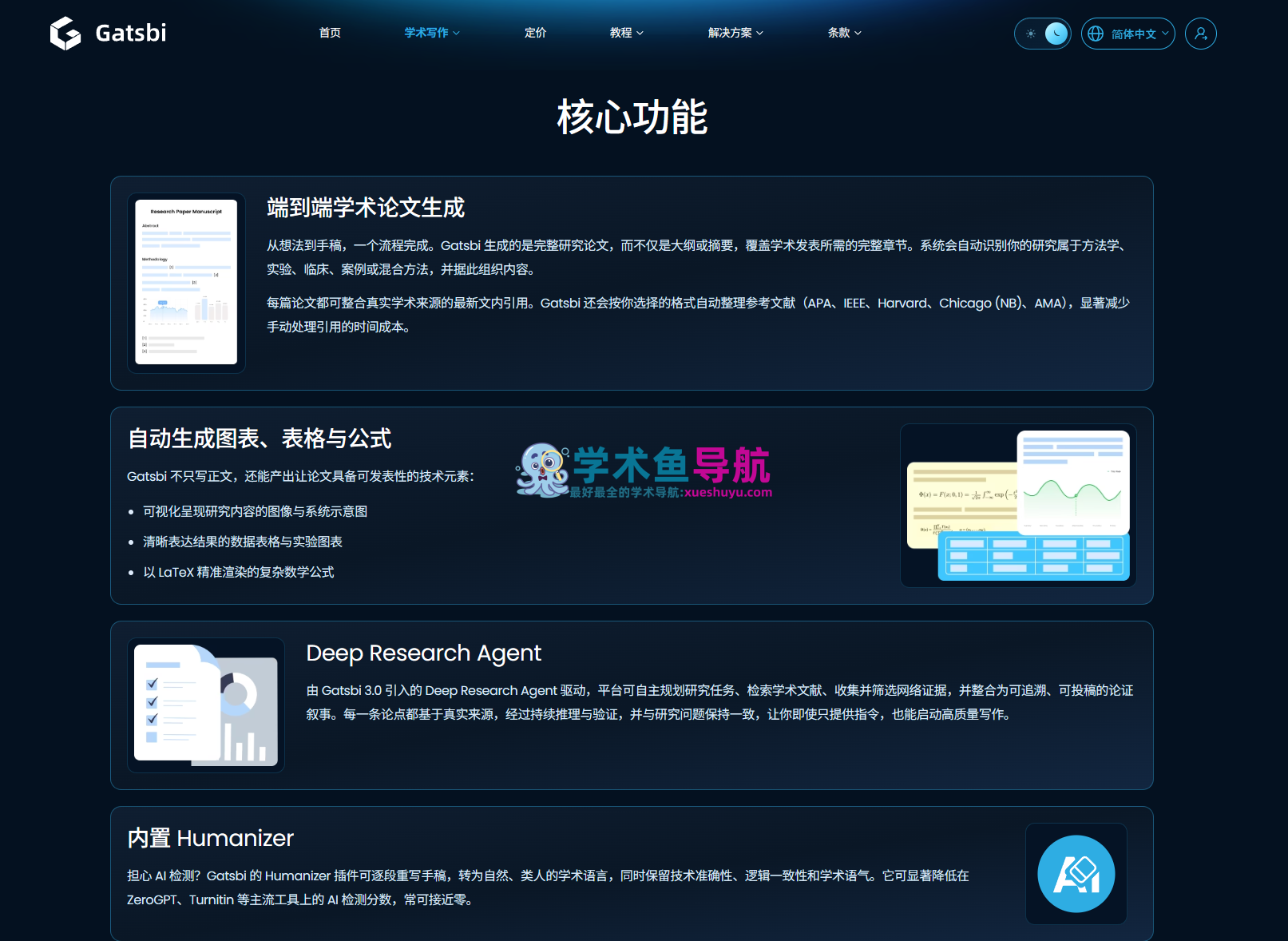Click the Gatsbi hexagon logo icon
Viewport: 1288px width, 941px height.
coord(65,34)
